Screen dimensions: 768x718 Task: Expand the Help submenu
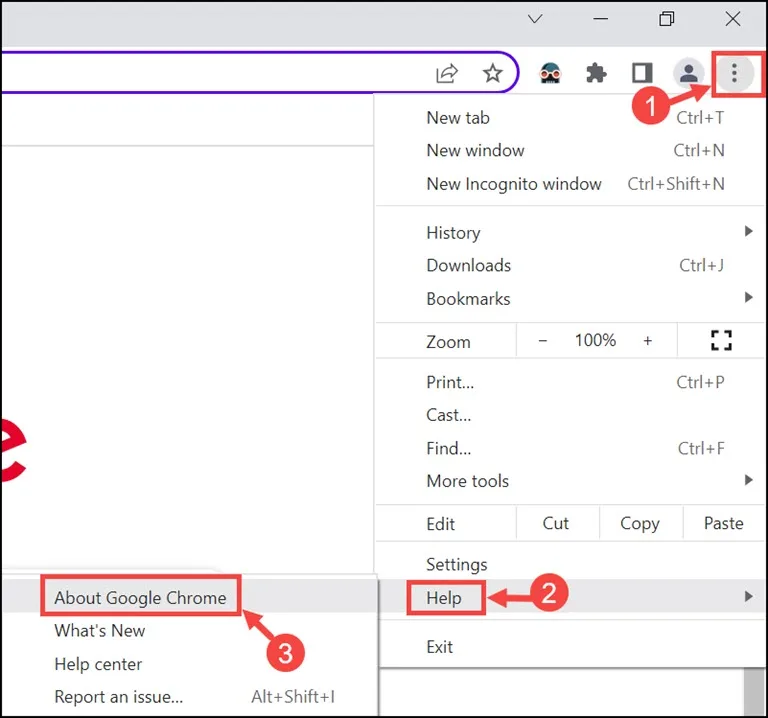571,597
